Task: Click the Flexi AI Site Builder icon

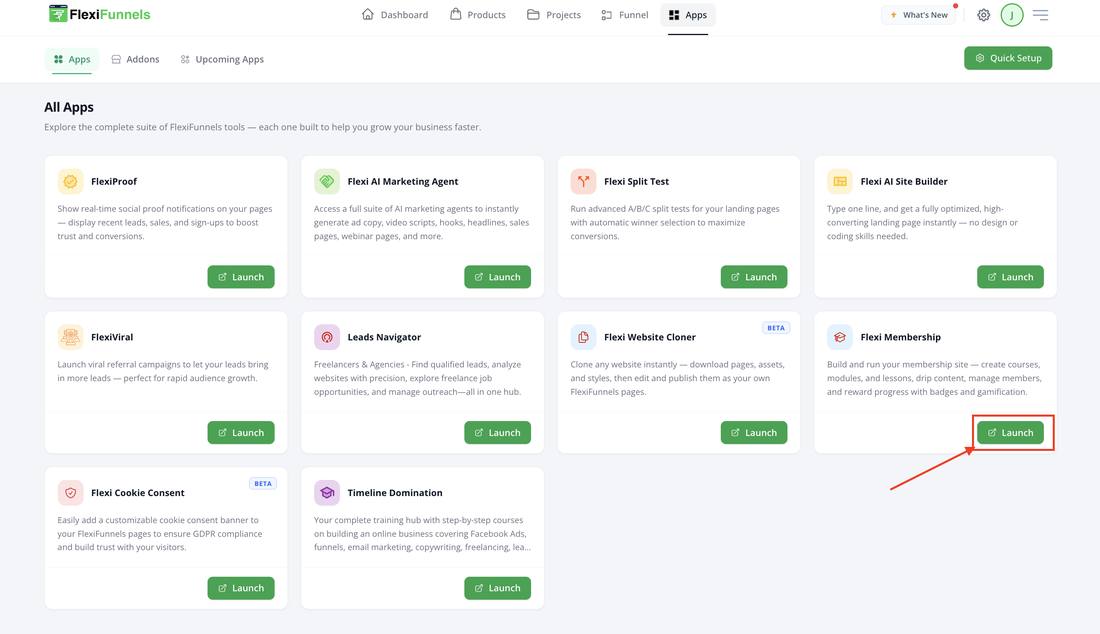Action: coord(840,182)
